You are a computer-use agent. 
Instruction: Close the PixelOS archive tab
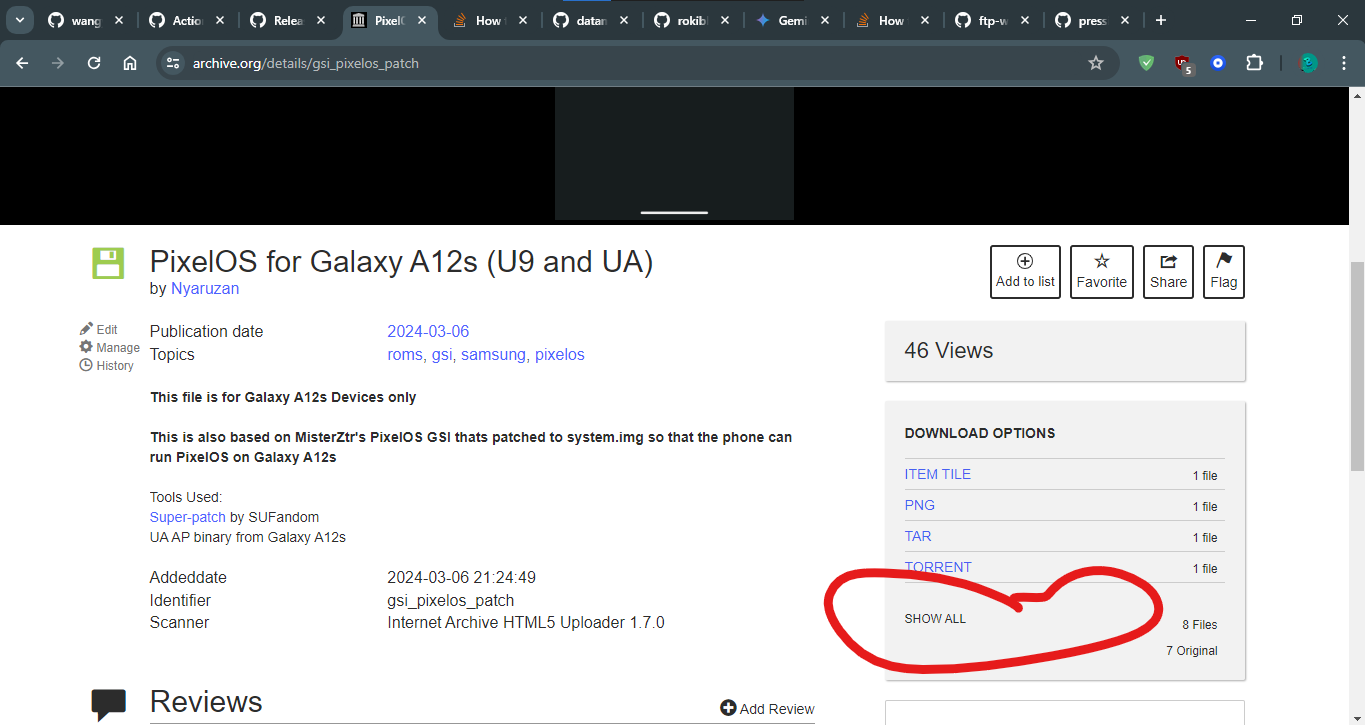tap(421, 20)
